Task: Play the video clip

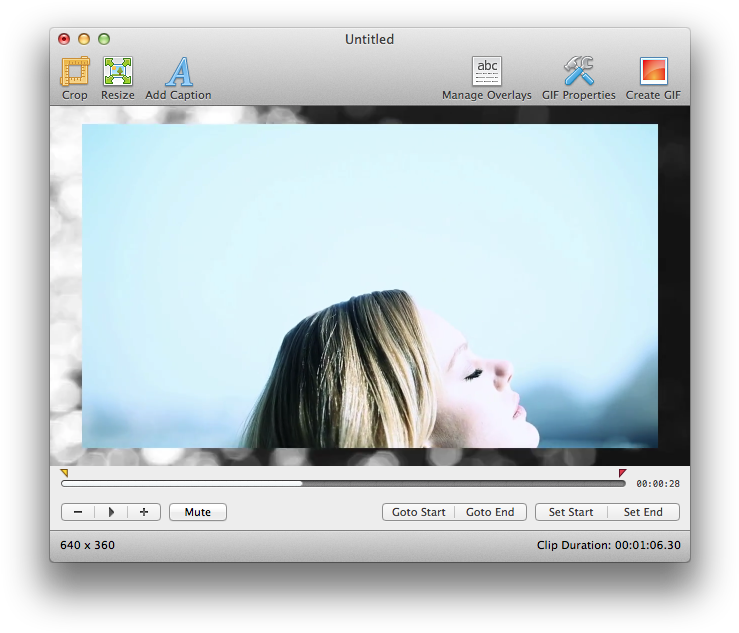Action: coord(111,512)
